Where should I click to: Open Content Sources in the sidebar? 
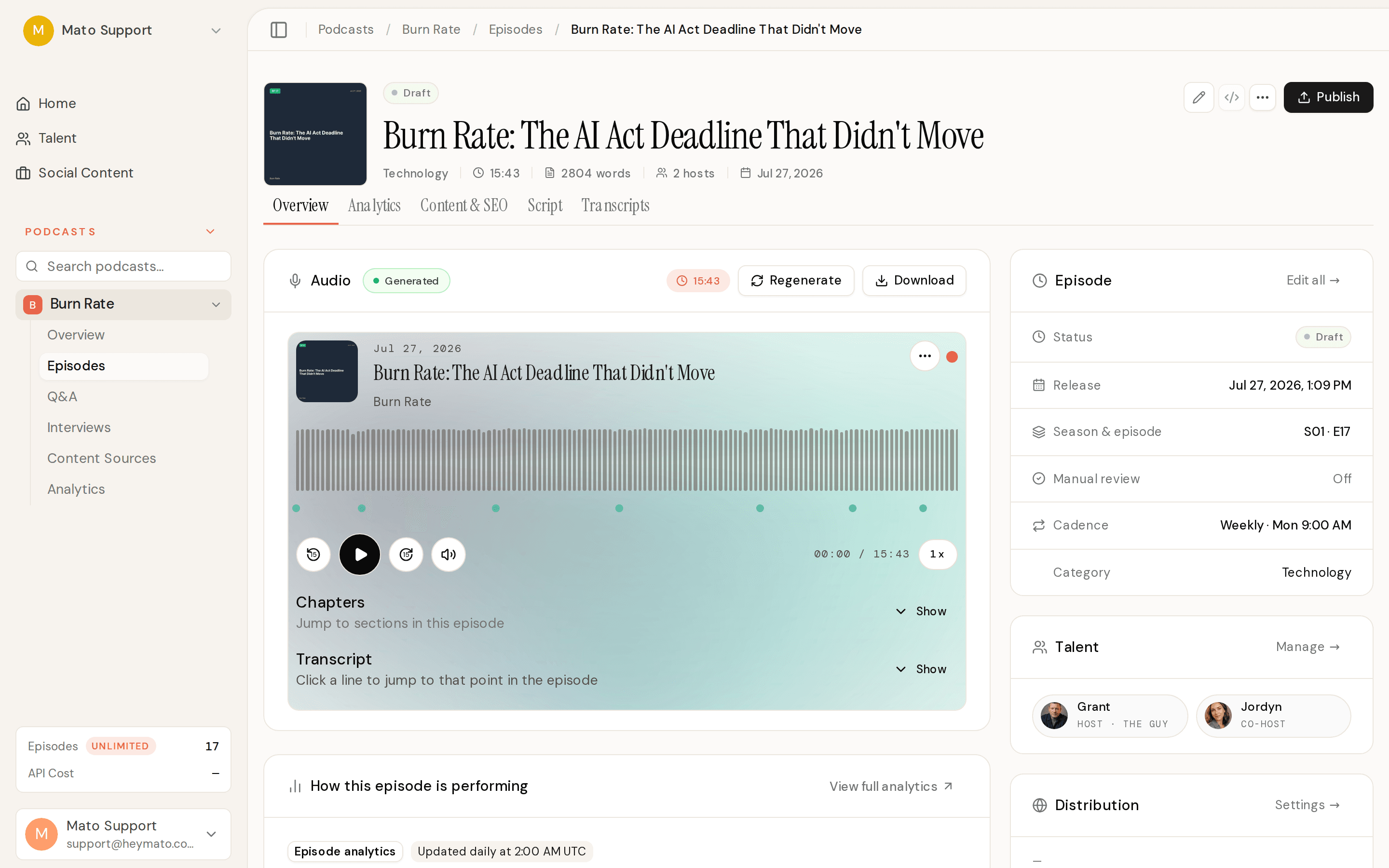click(102, 458)
